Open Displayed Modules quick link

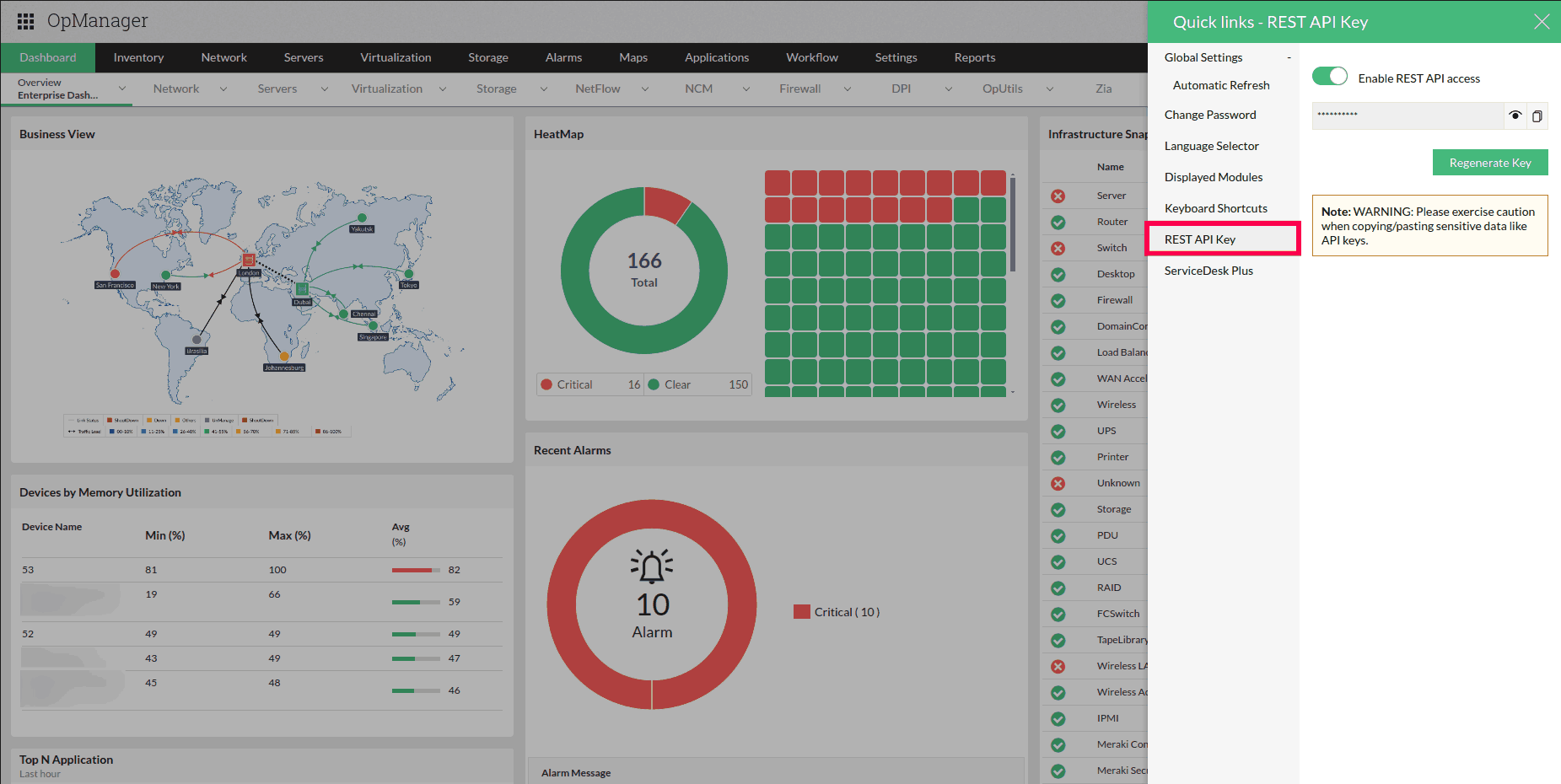point(1214,177)
